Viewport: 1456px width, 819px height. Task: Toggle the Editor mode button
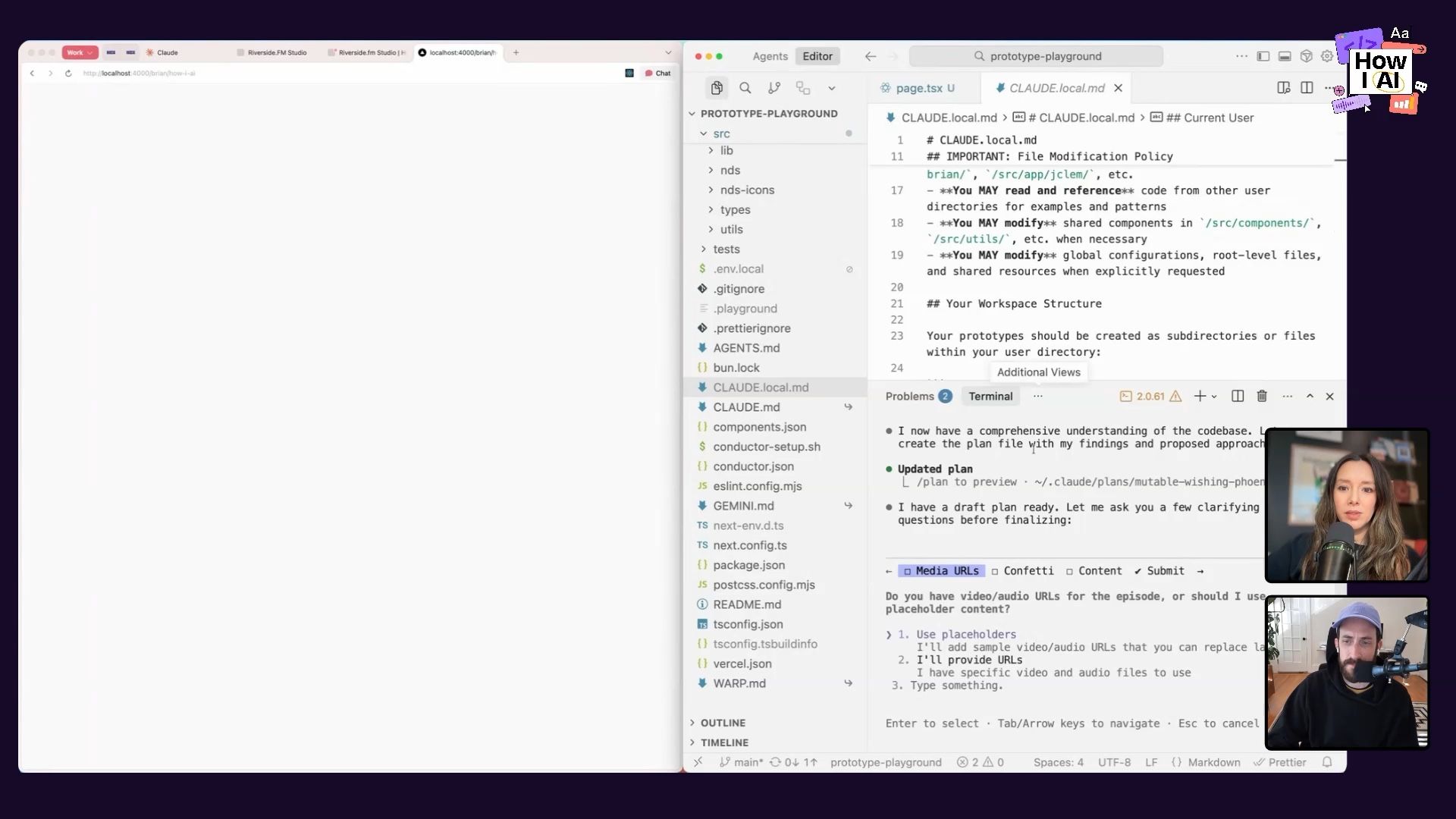coord(817,56)
